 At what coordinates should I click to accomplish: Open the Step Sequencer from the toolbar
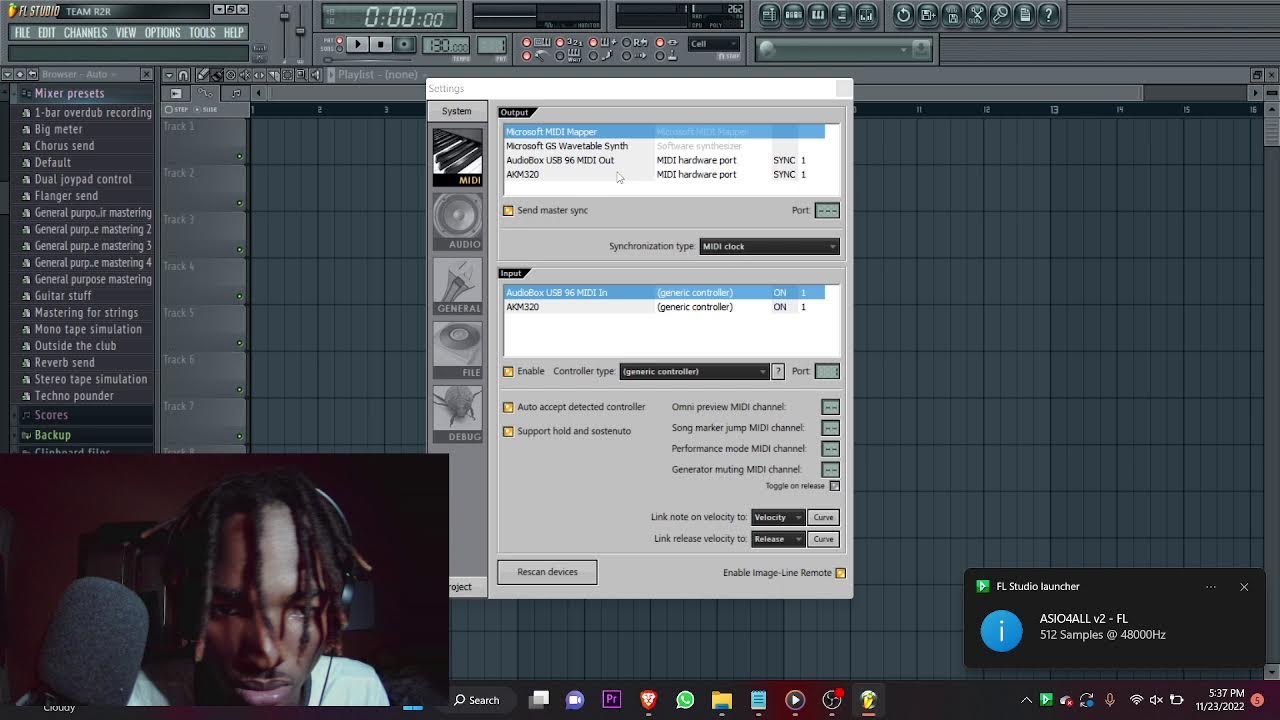794,15
